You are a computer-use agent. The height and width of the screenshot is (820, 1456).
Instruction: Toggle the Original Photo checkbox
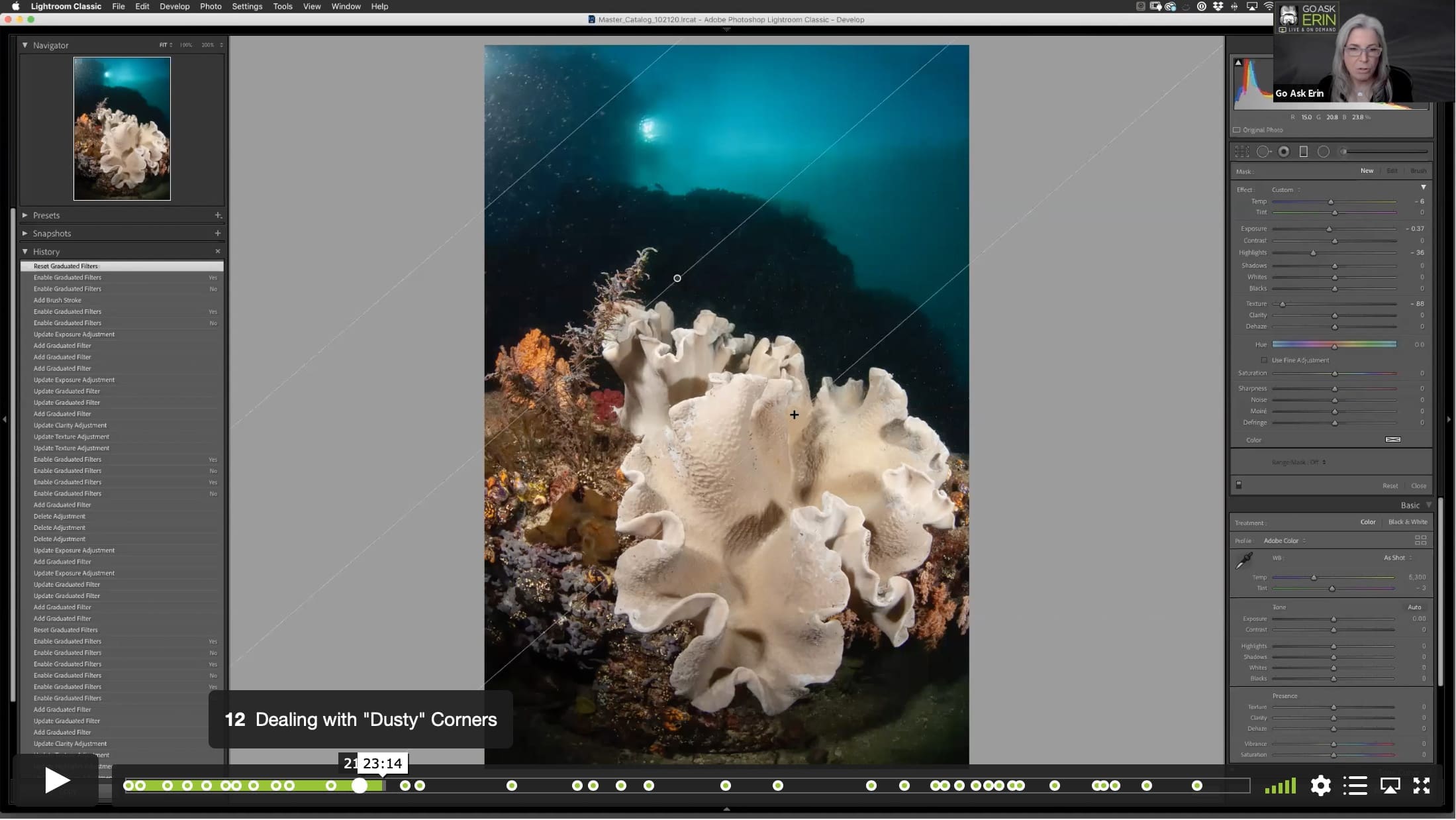pyautogui.click(x=1236, y=130)
